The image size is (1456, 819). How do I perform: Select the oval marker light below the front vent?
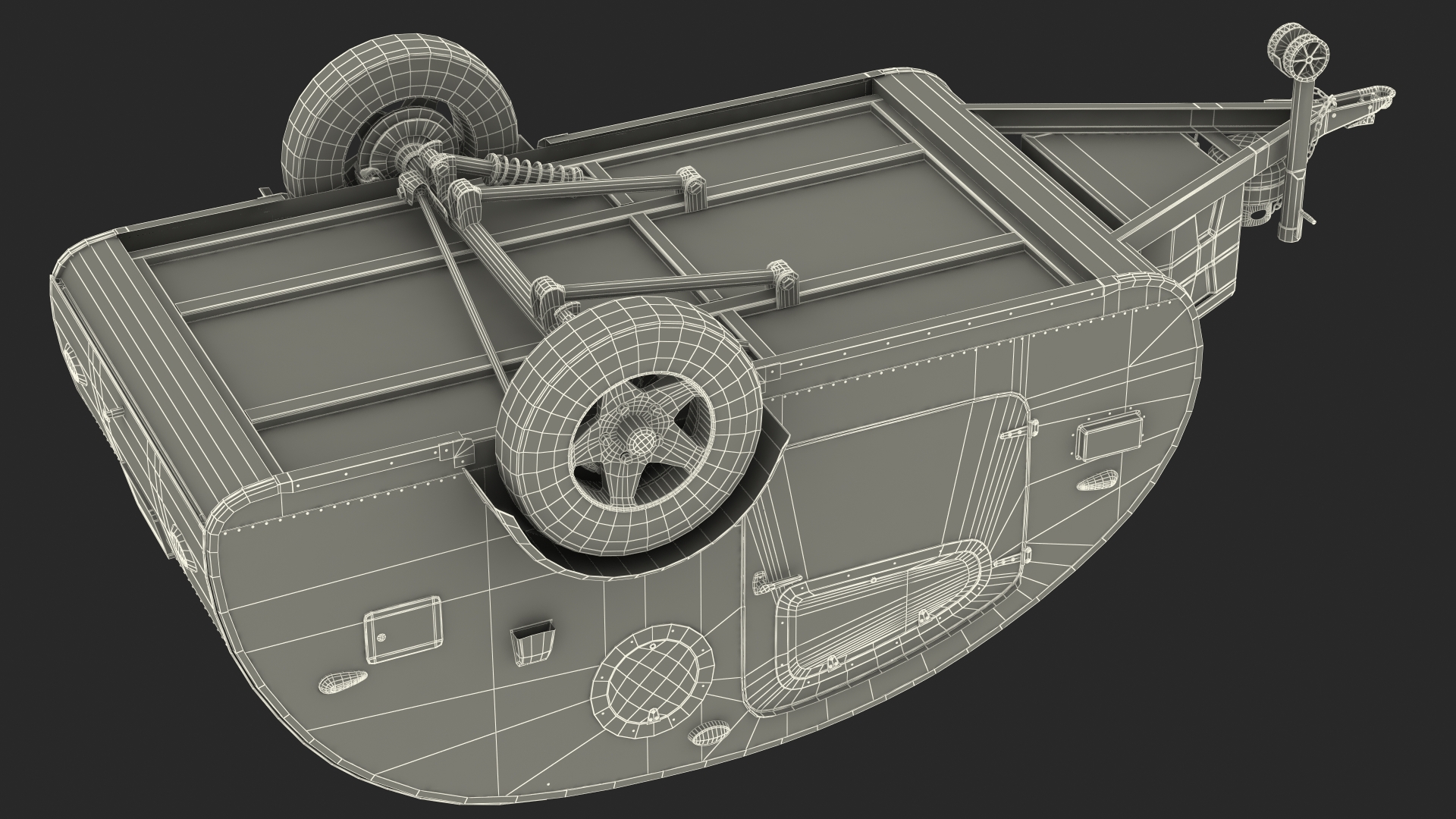[x=1097, y=481]
